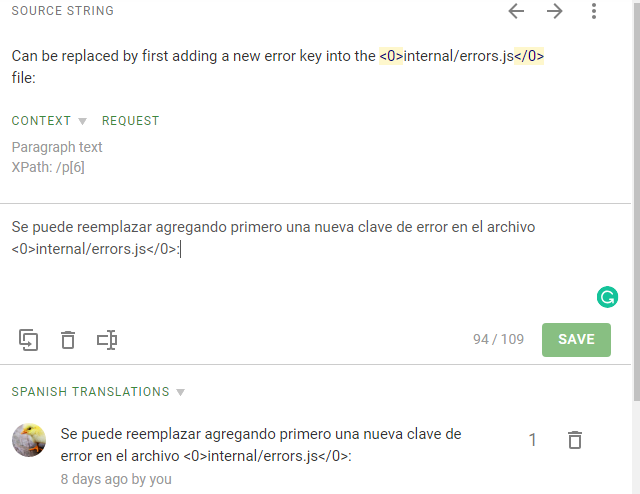
Task: Open the green Grammarly icon
Action: 607,296
